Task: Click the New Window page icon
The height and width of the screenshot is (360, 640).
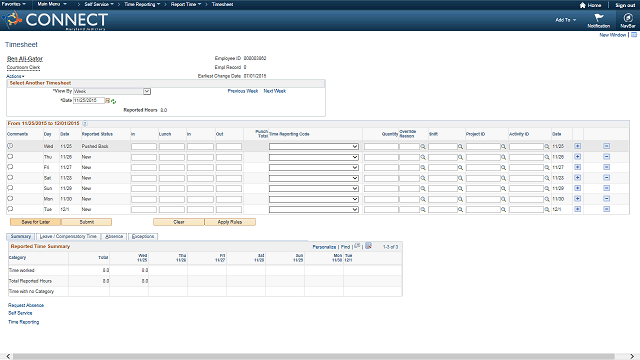Action: pos(634,35)
